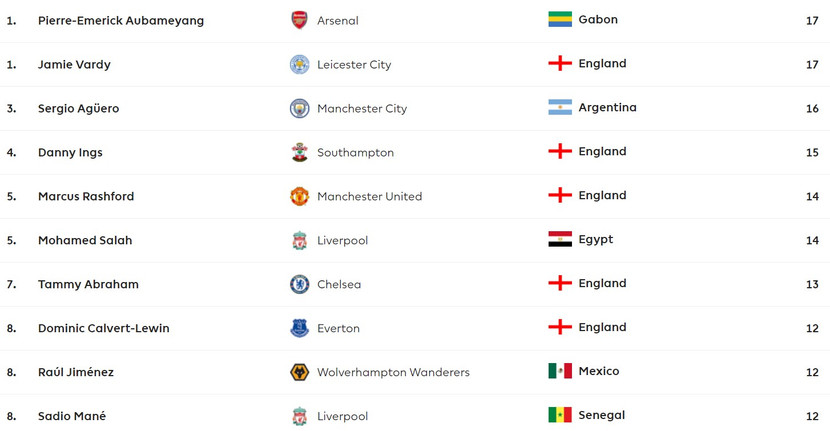The height and width of the screenshot is (431, 830).
Task: Open Pierre-Emerick Aubameyang's player profile
Action: point(120,20)
